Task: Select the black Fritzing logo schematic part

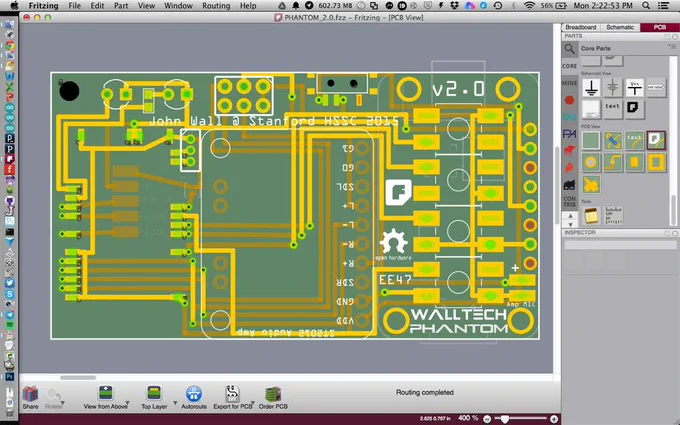Action: pyautogui.click(x=634, y=109)
